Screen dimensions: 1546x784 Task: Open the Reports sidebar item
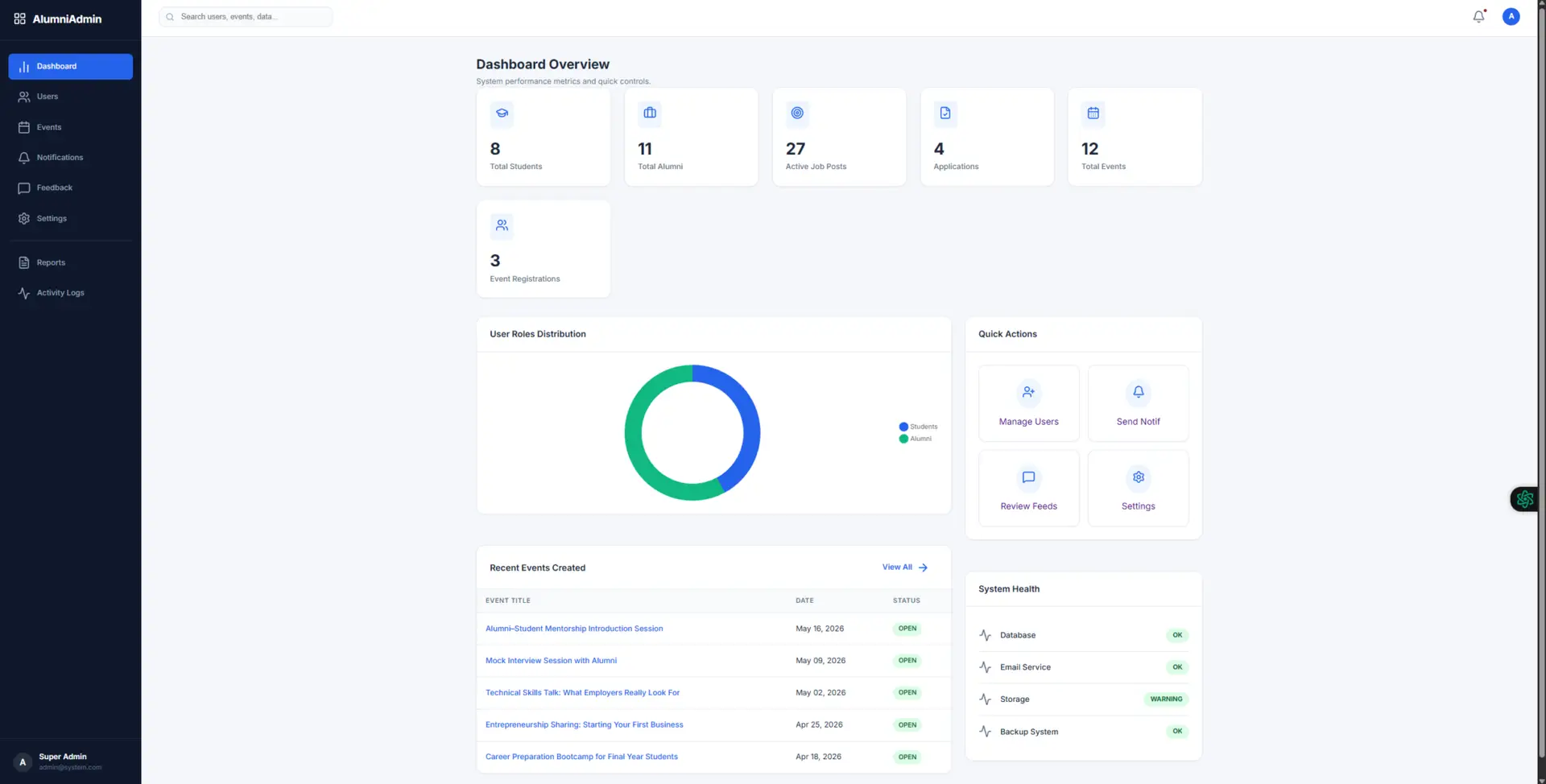click(51, 262)
